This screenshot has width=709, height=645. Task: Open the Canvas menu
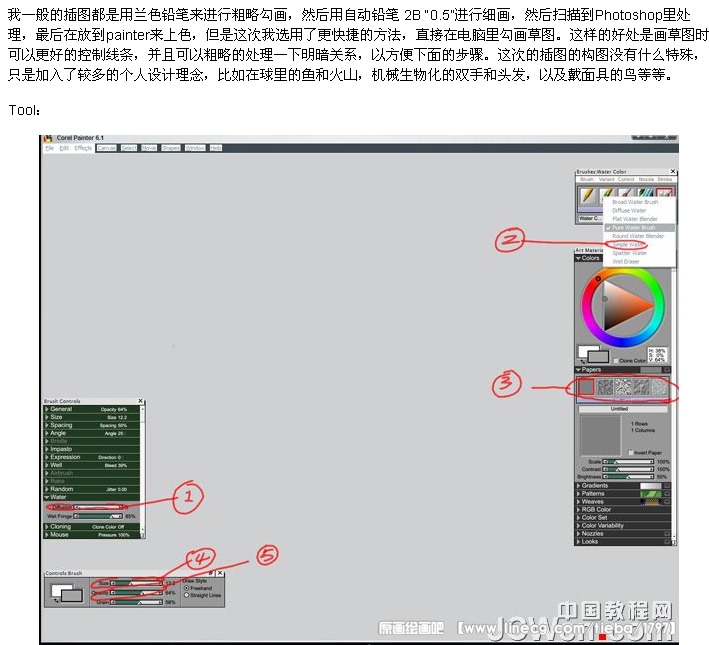point(107,148)
